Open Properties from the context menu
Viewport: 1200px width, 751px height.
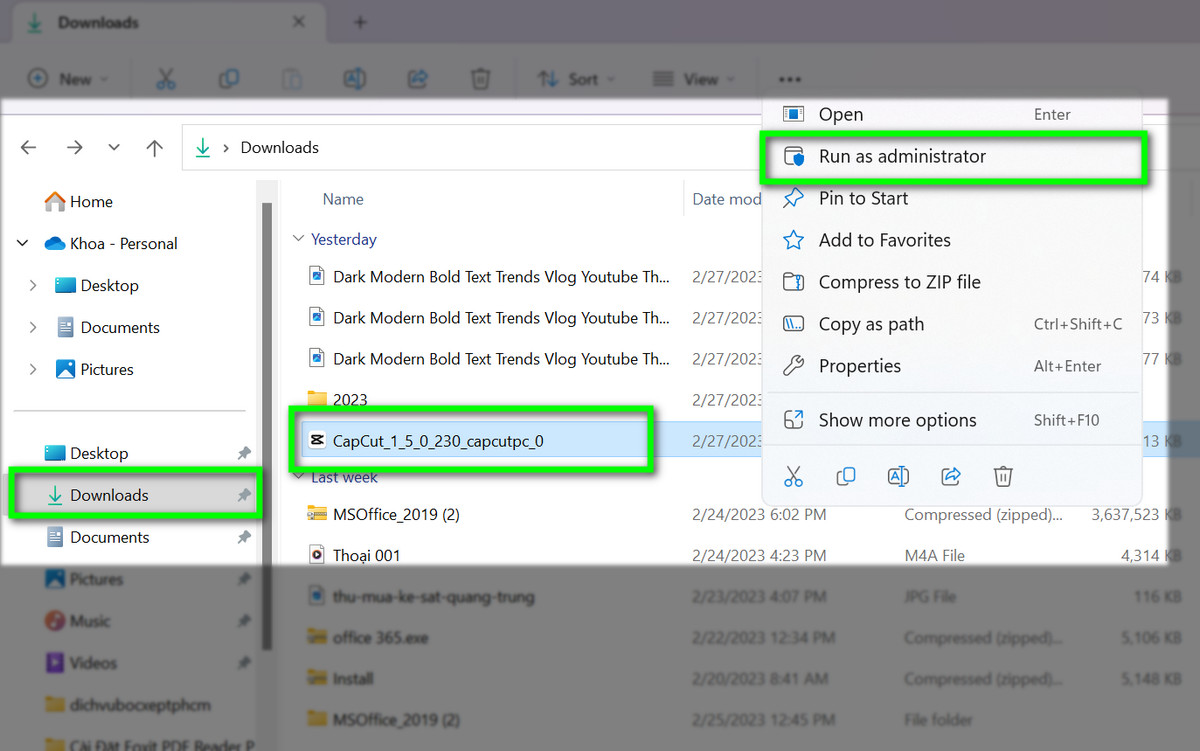pyautogui.click(x=952, y=367)
